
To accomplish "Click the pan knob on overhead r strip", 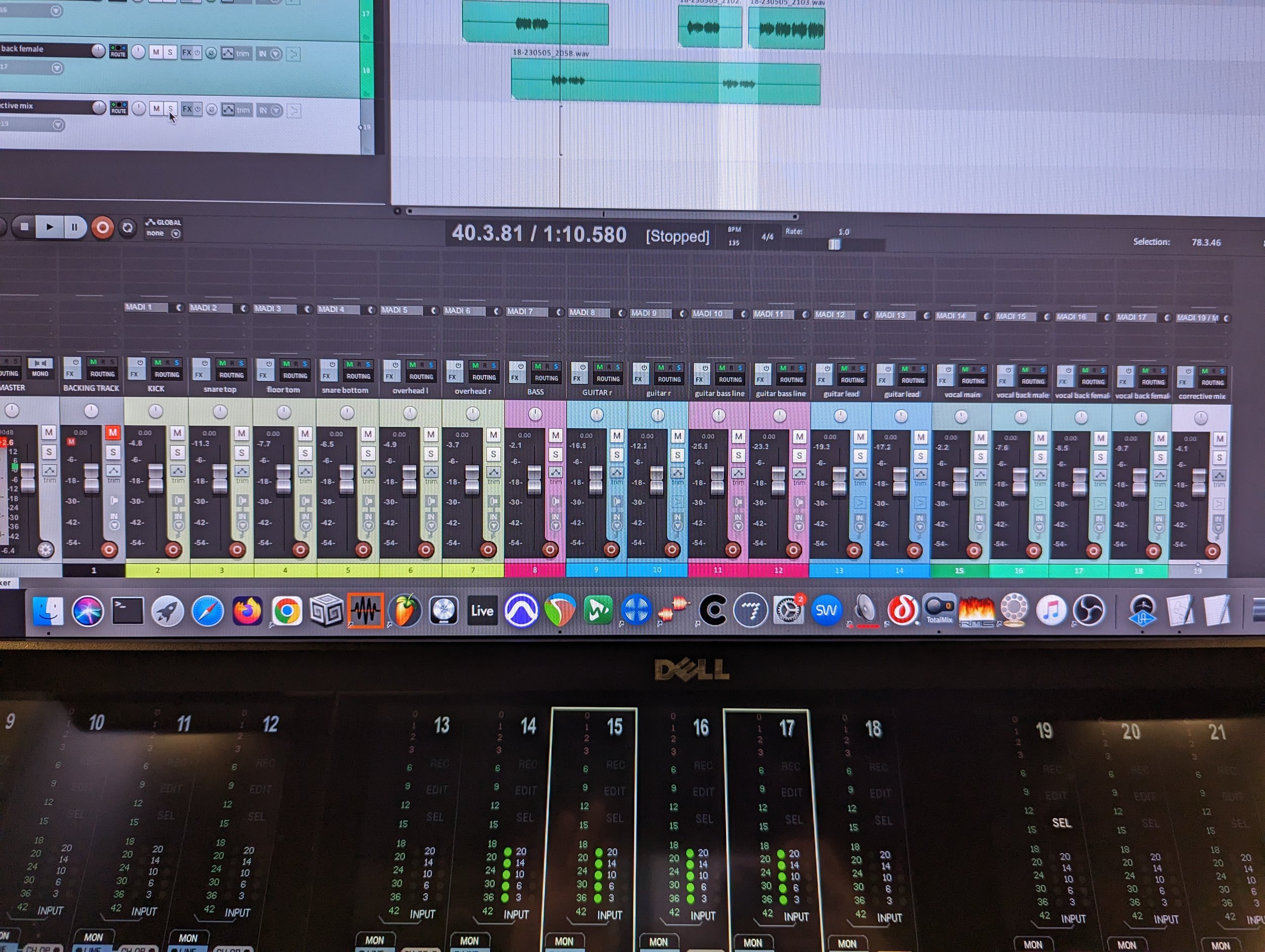I will (473, 413).
